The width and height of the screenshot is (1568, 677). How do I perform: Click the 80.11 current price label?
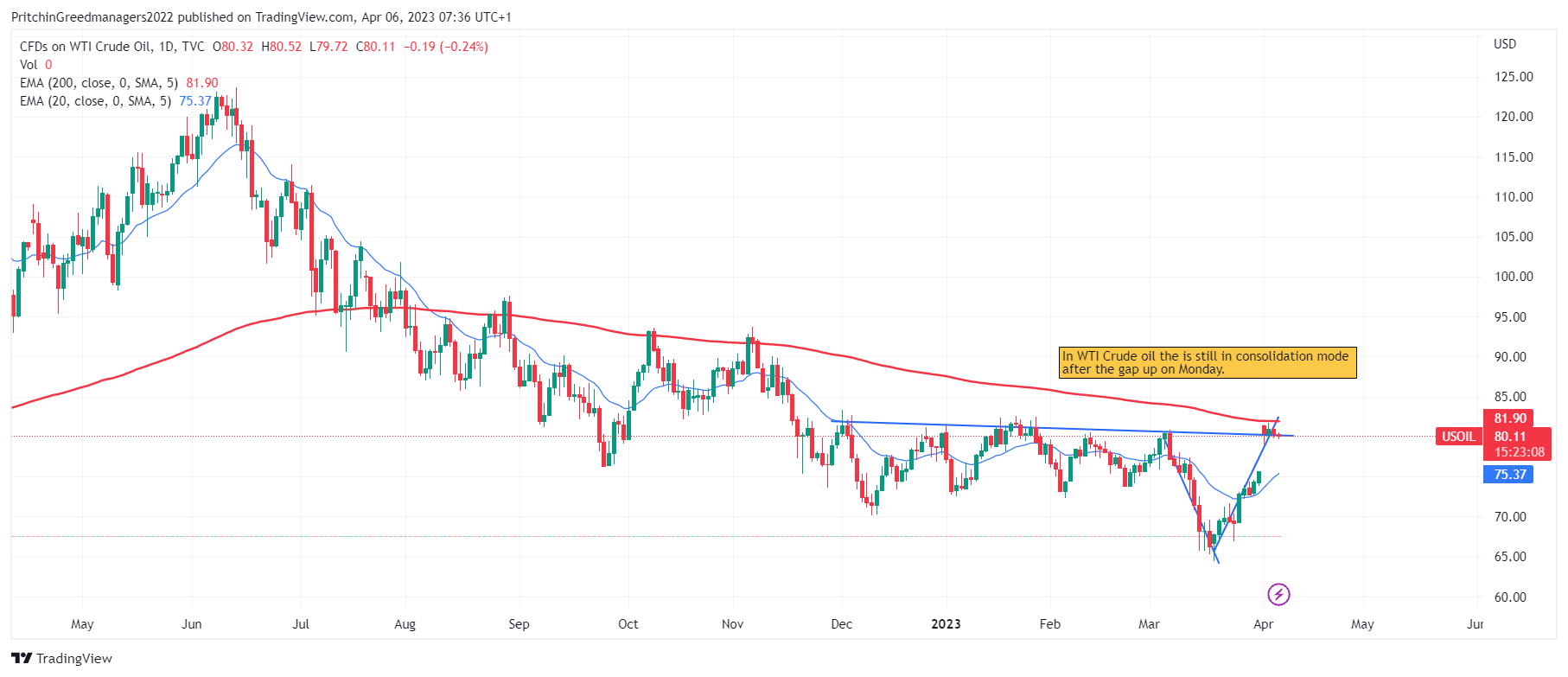[x=1509, y=437]
